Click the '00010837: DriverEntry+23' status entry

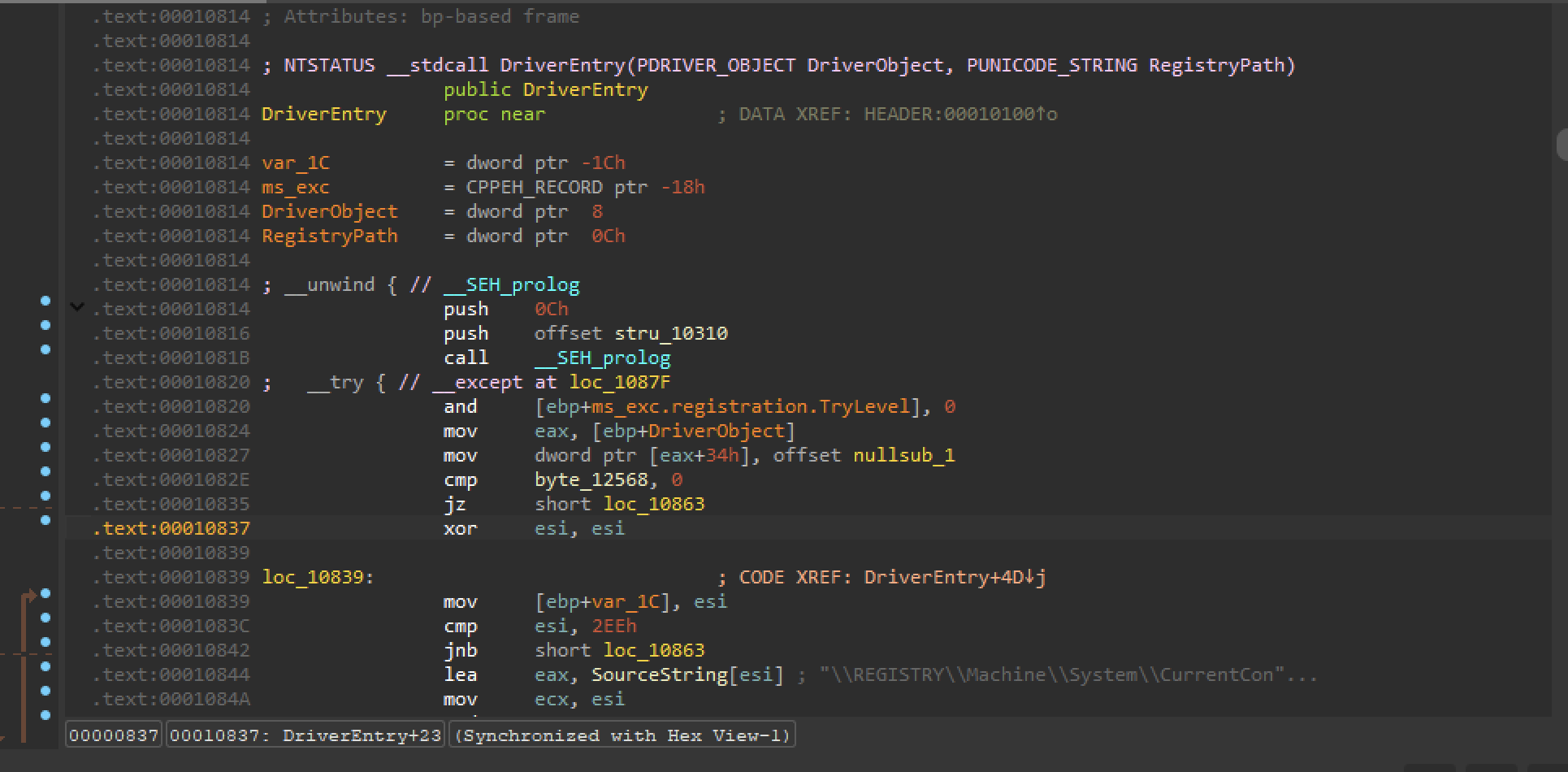pyautogui.click(x=305, y=735)
